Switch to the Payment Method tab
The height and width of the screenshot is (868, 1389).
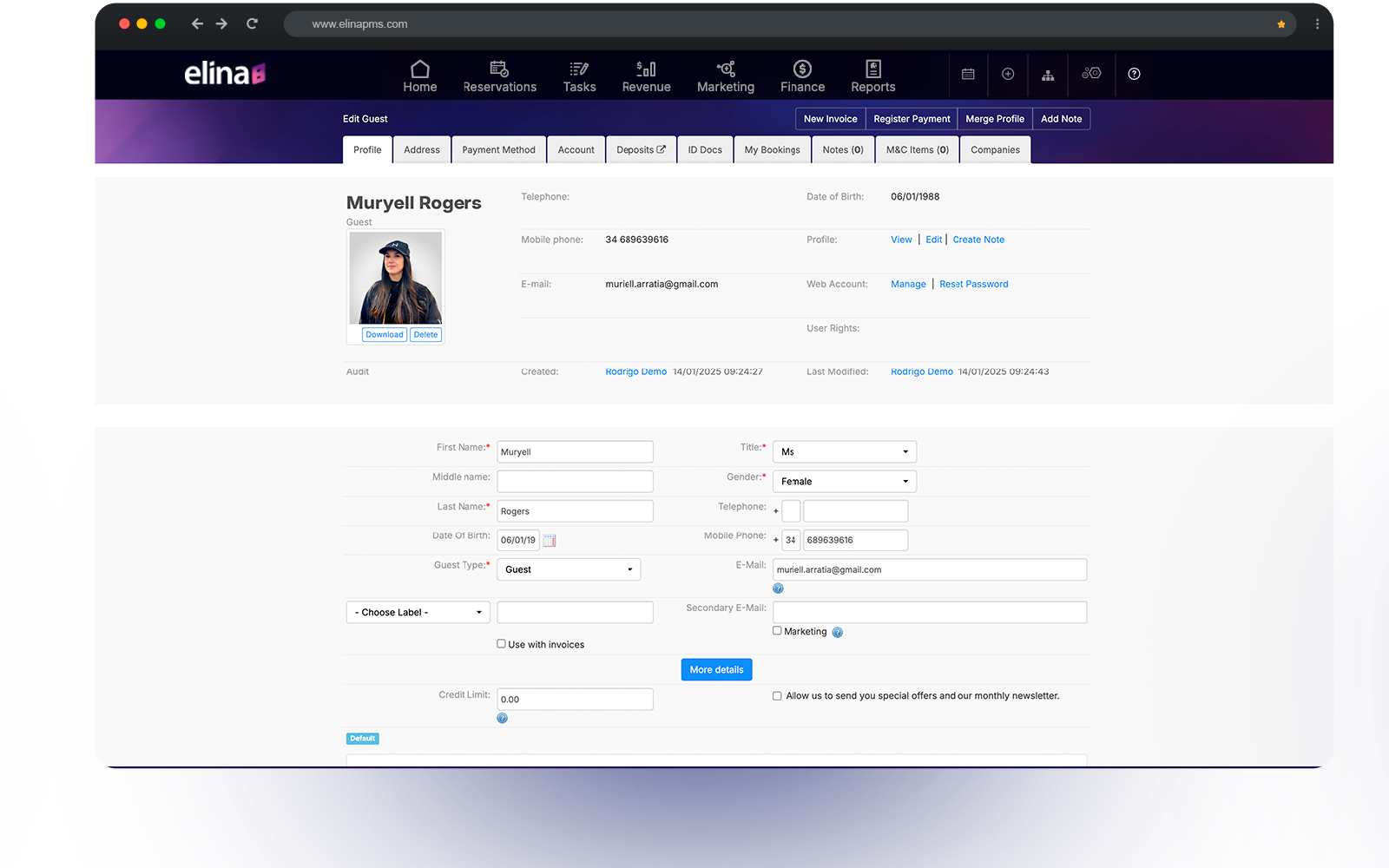click(x=499, y=150)
